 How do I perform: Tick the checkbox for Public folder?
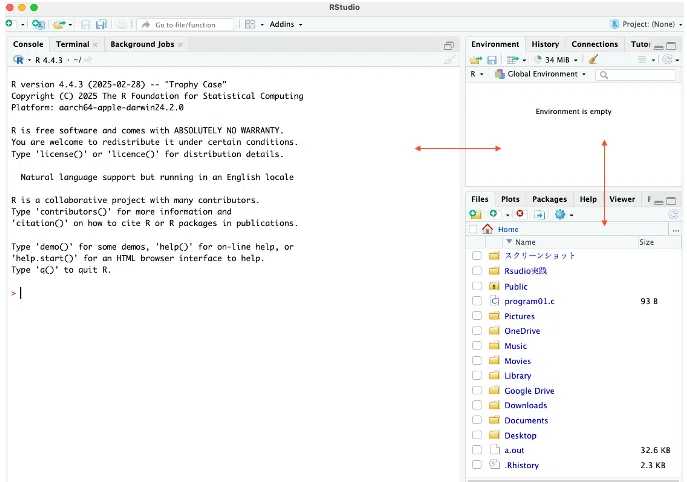point(477,286)
